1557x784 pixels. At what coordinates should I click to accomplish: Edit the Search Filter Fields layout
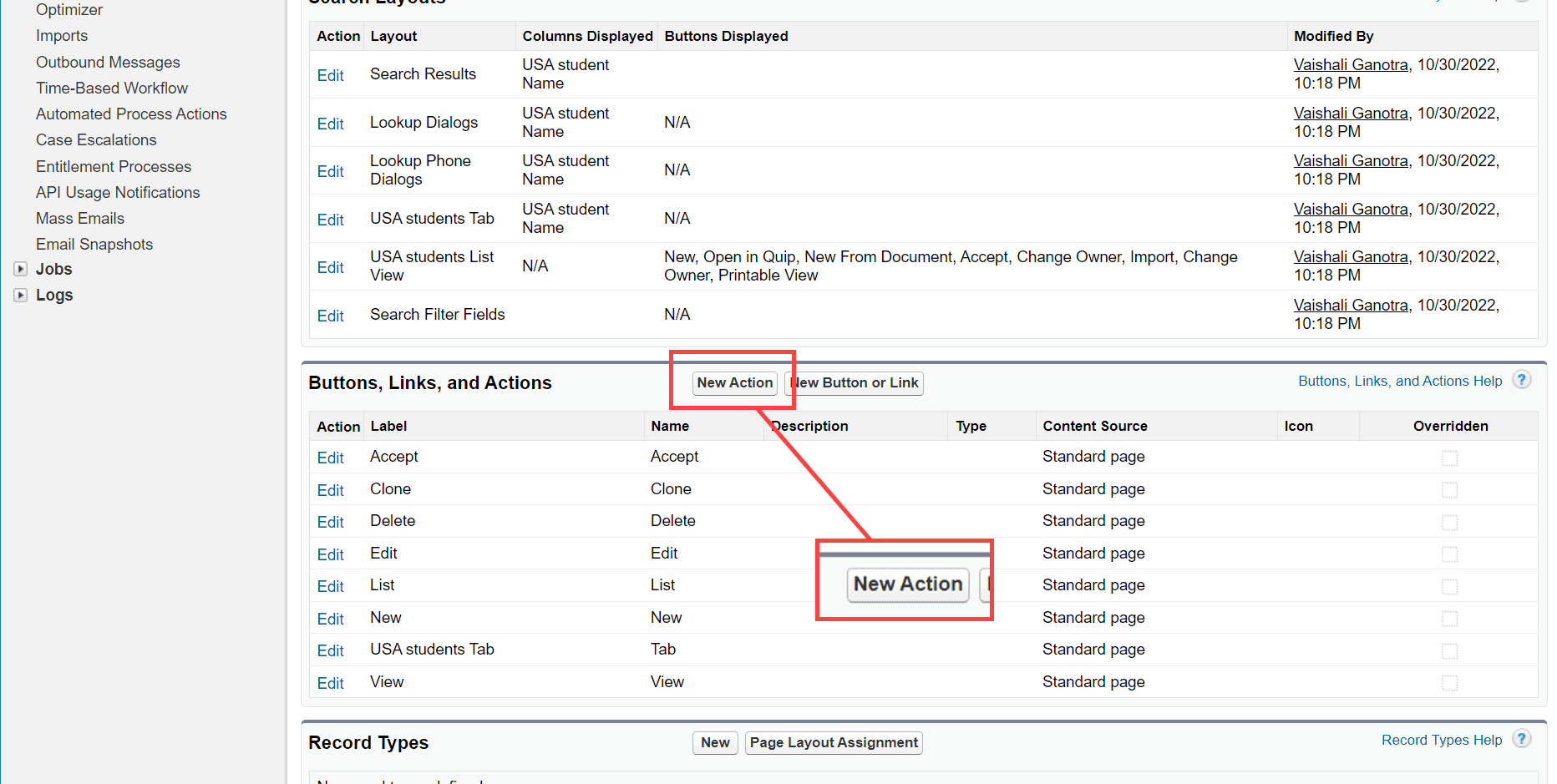tap(330, 315)
